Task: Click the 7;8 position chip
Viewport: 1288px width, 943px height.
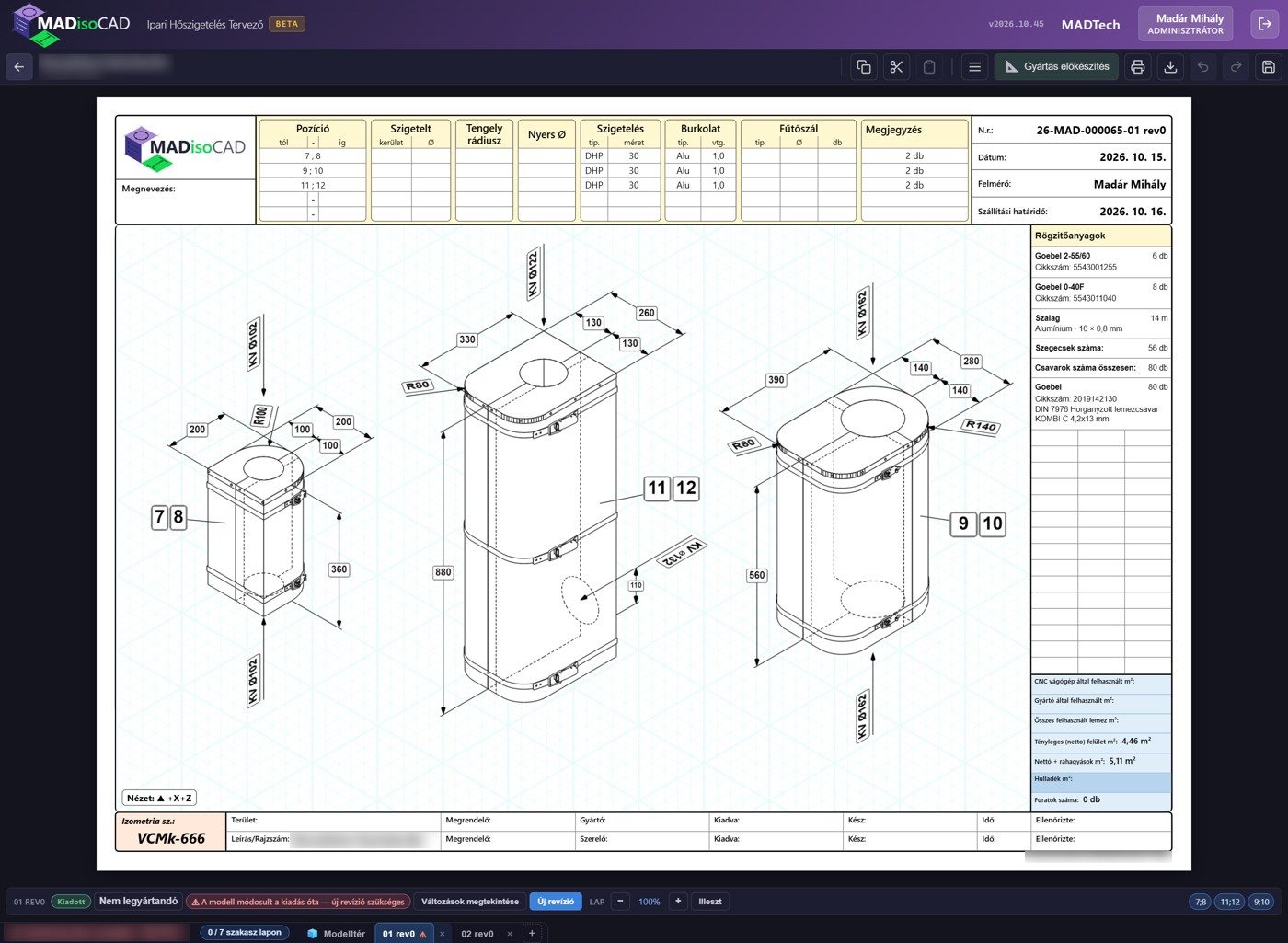Action: click(x=1201, y=902)
